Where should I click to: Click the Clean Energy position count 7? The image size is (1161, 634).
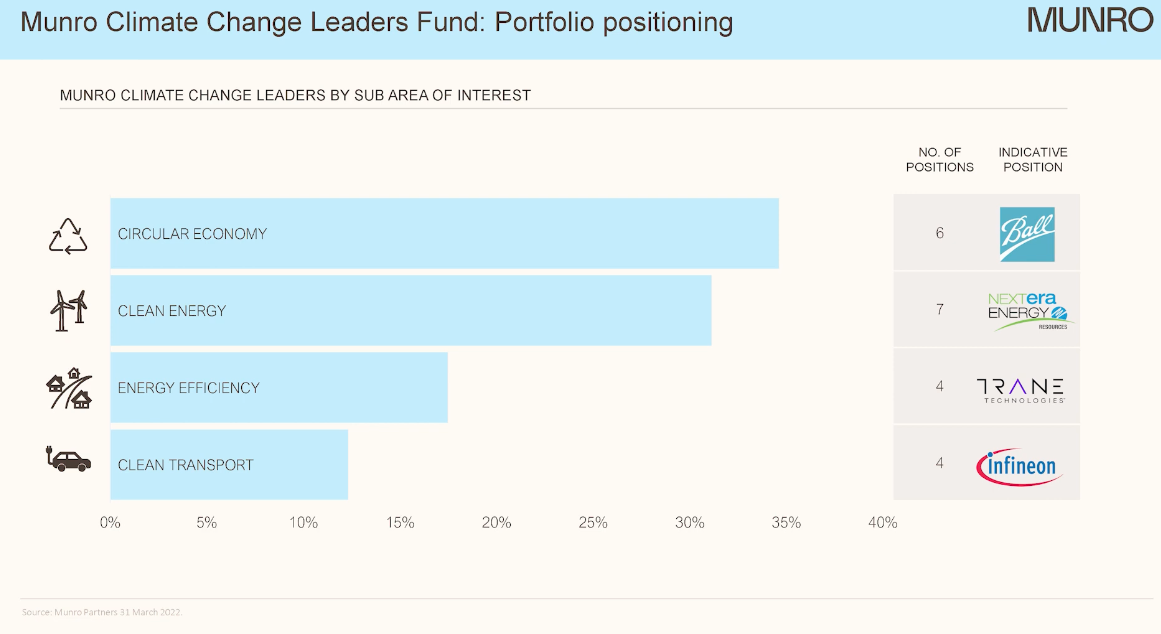940,310
